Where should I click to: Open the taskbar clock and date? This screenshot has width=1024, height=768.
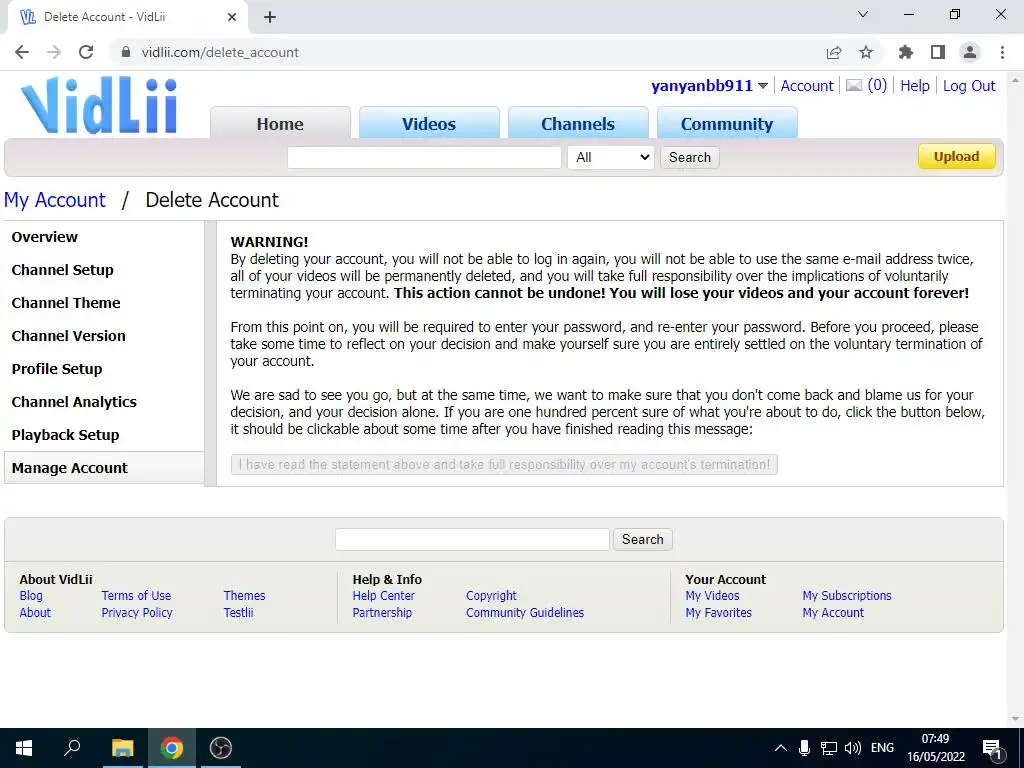935,748
